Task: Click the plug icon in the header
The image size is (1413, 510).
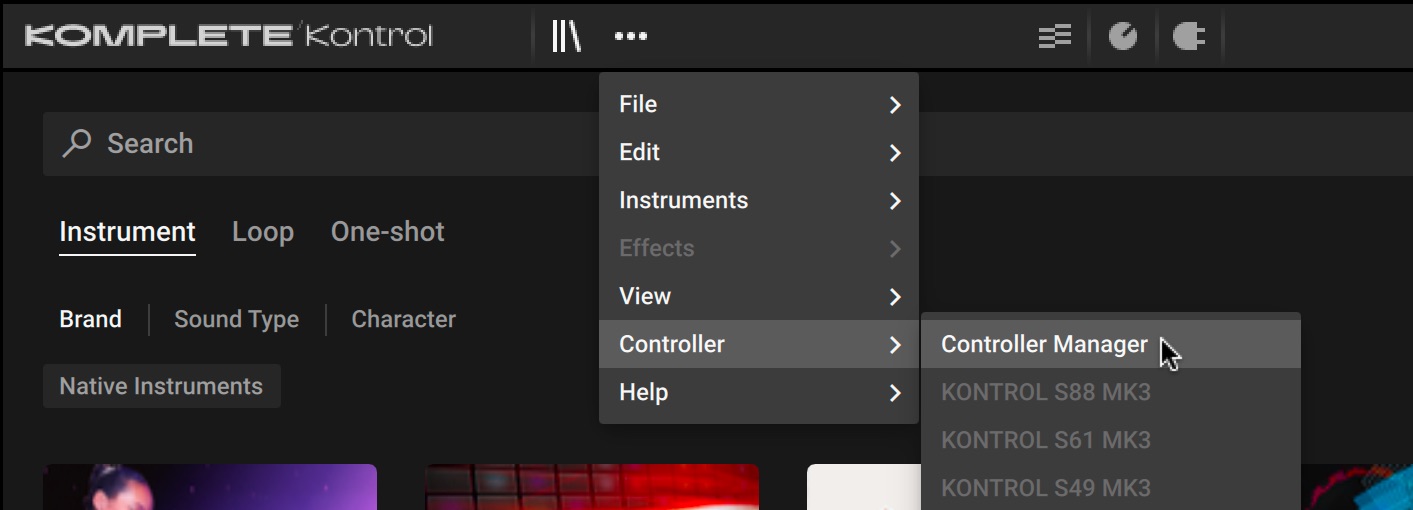Action: pos(1188,37)
